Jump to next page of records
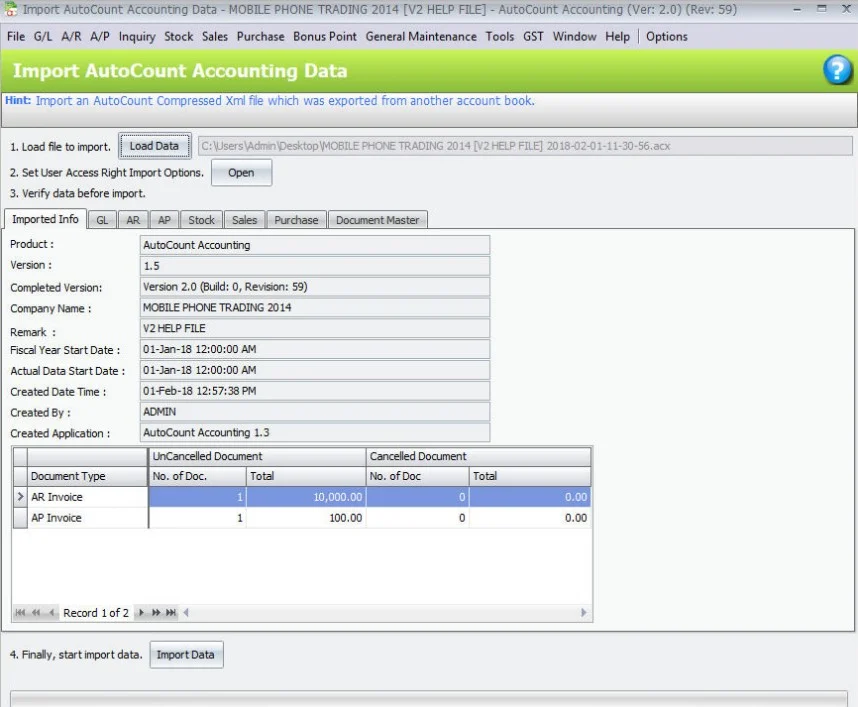858x707 pixels. tap(156, 612)
